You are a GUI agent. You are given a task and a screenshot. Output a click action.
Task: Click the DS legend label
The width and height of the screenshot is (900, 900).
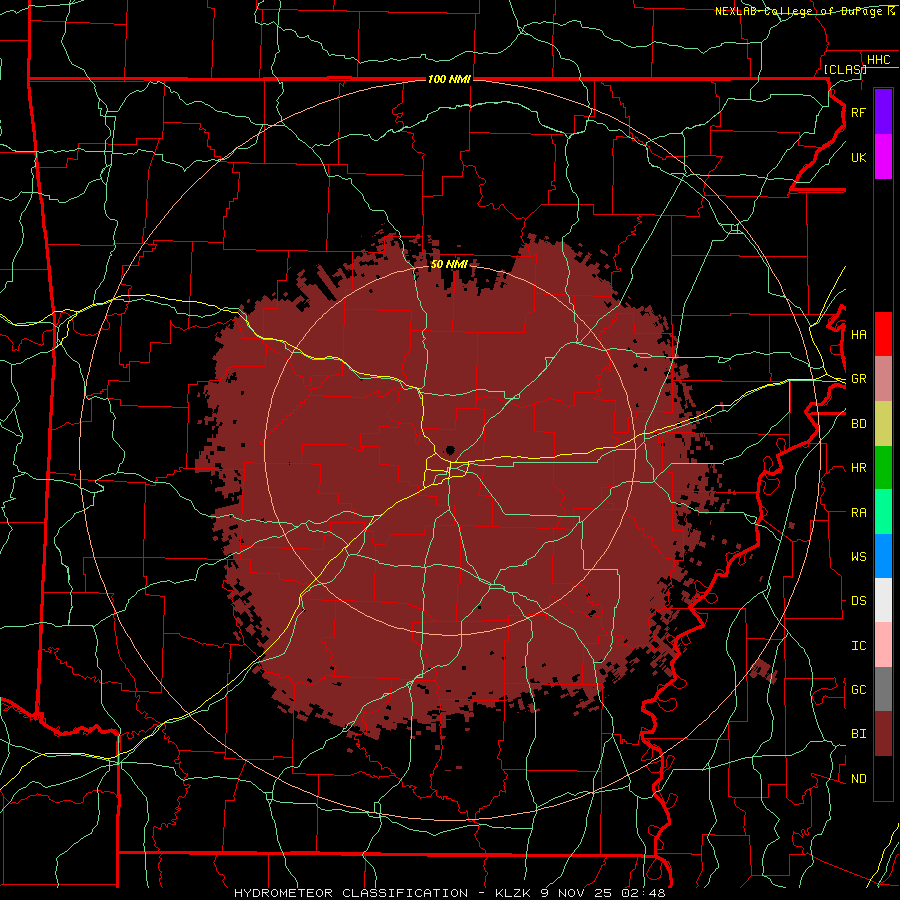858,601
